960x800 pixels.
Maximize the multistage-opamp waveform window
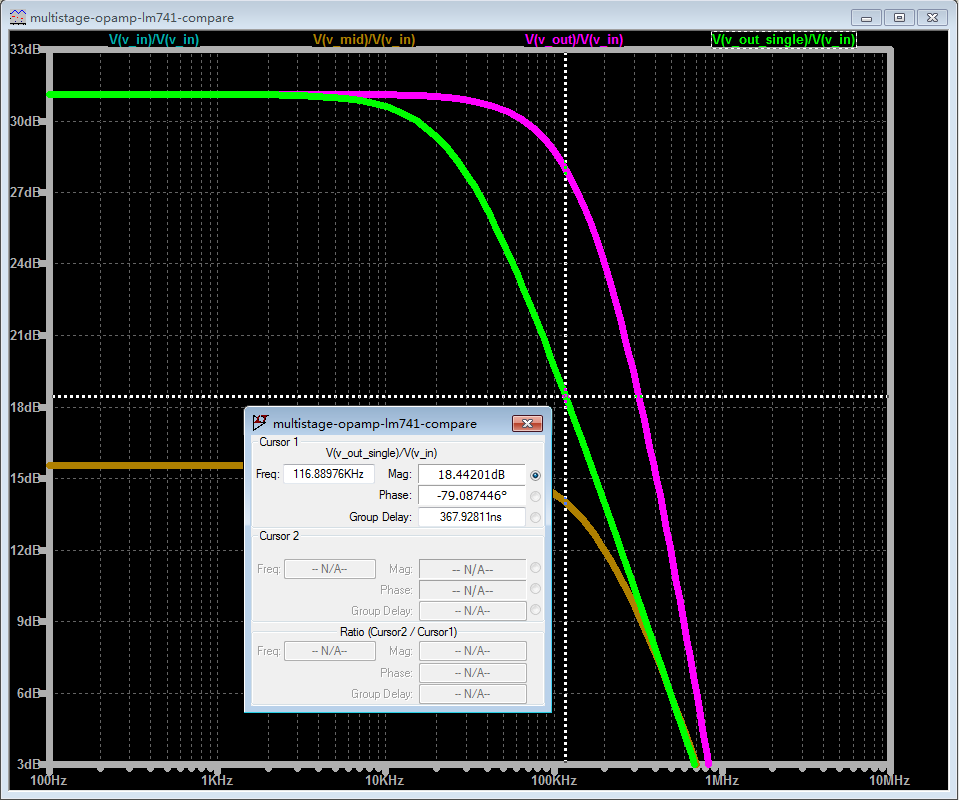point(899,17)
